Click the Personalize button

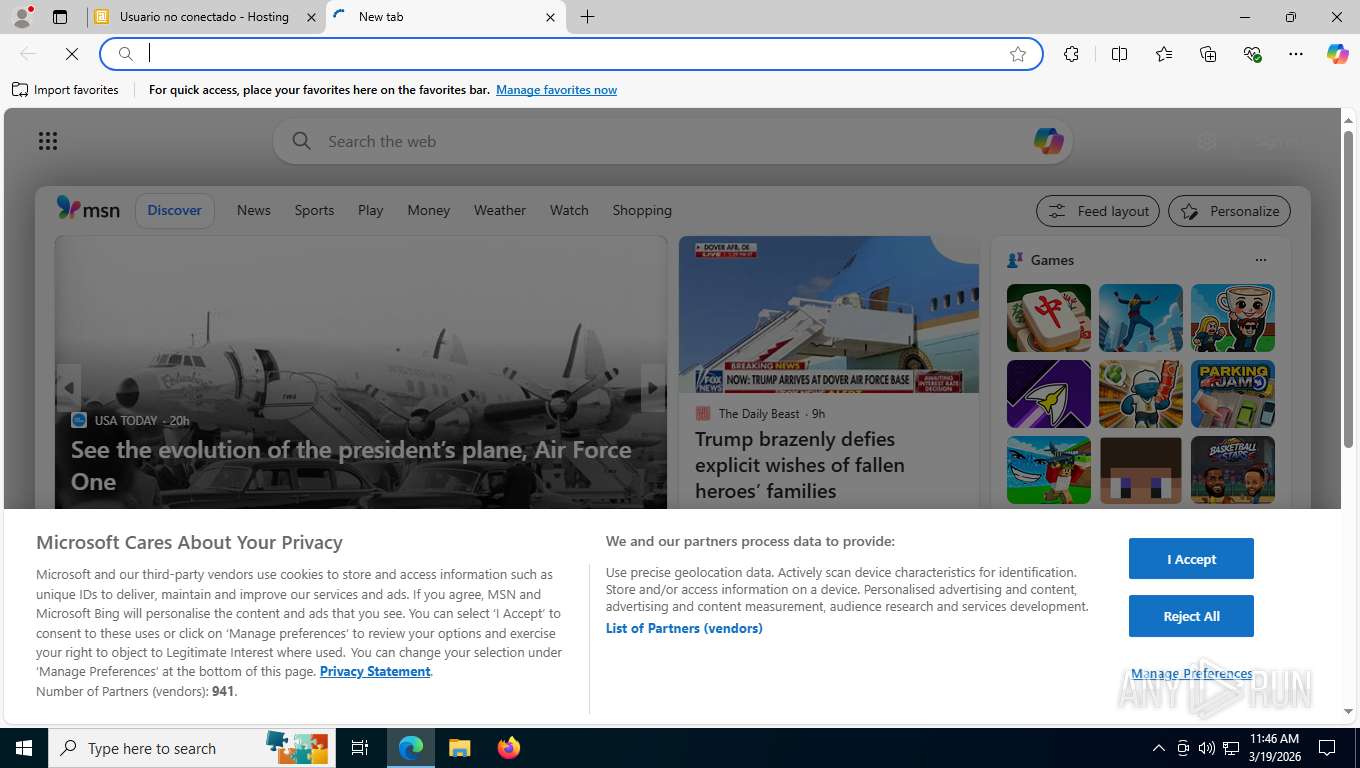click(1230, 211)
